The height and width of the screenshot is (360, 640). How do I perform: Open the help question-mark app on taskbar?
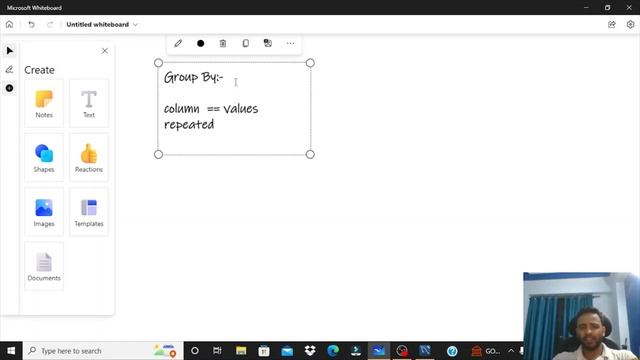pos(452,351)
